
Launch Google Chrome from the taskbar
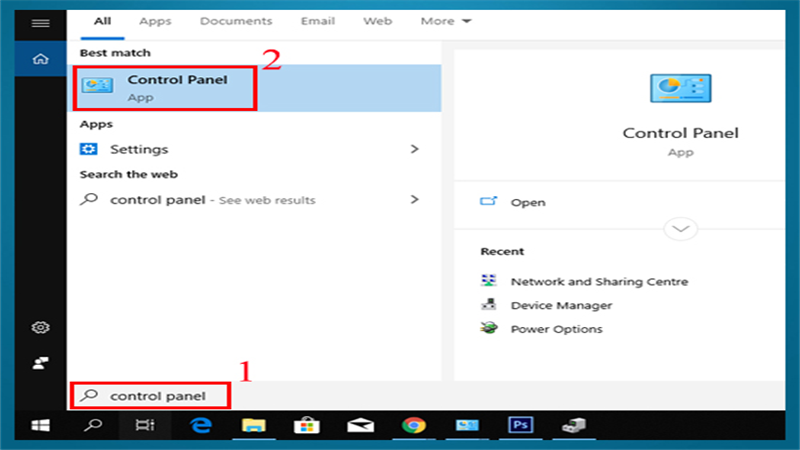pos(414,425)
